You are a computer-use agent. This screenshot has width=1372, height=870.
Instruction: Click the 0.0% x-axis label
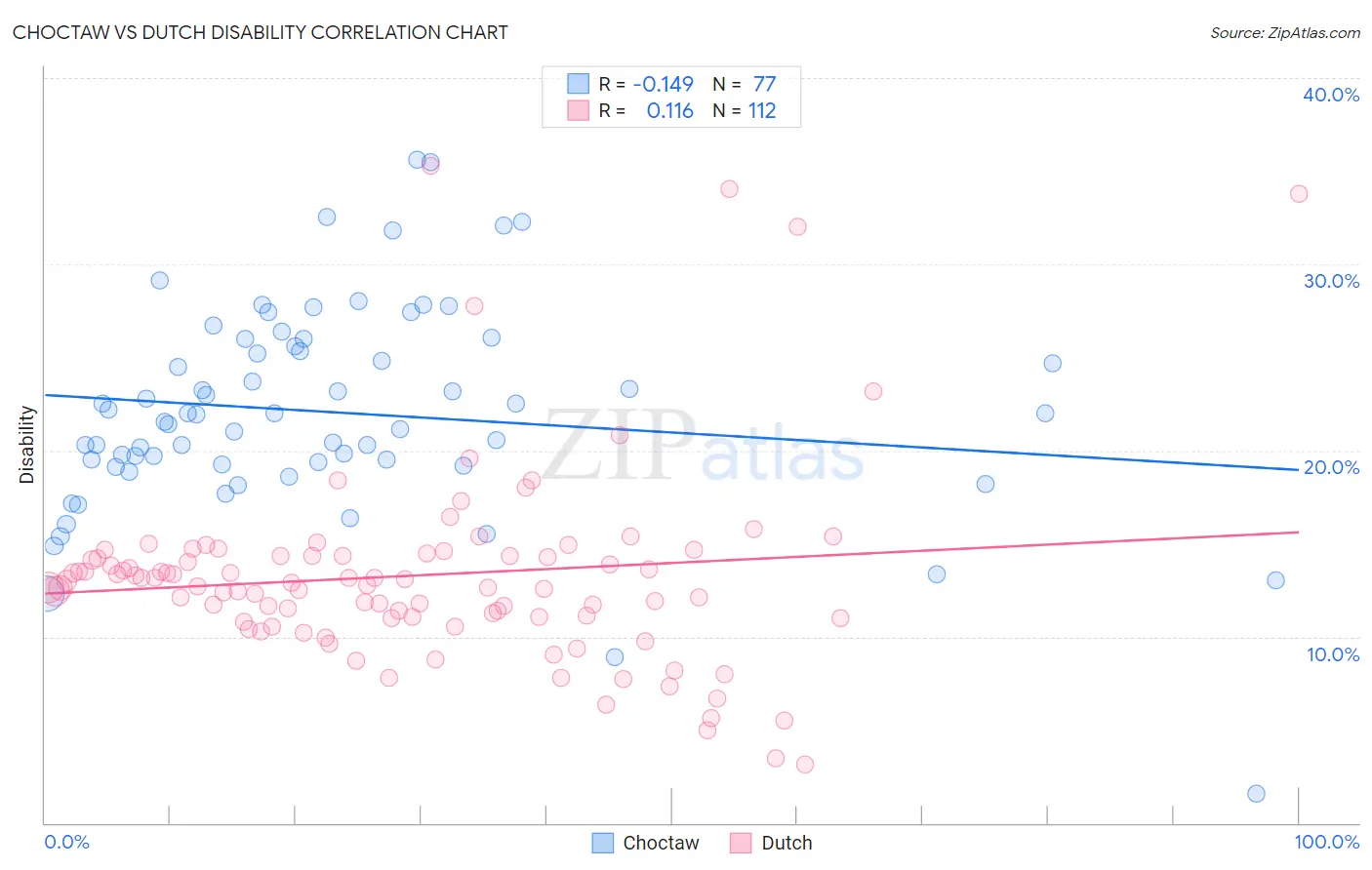click(x=66, y=842)
